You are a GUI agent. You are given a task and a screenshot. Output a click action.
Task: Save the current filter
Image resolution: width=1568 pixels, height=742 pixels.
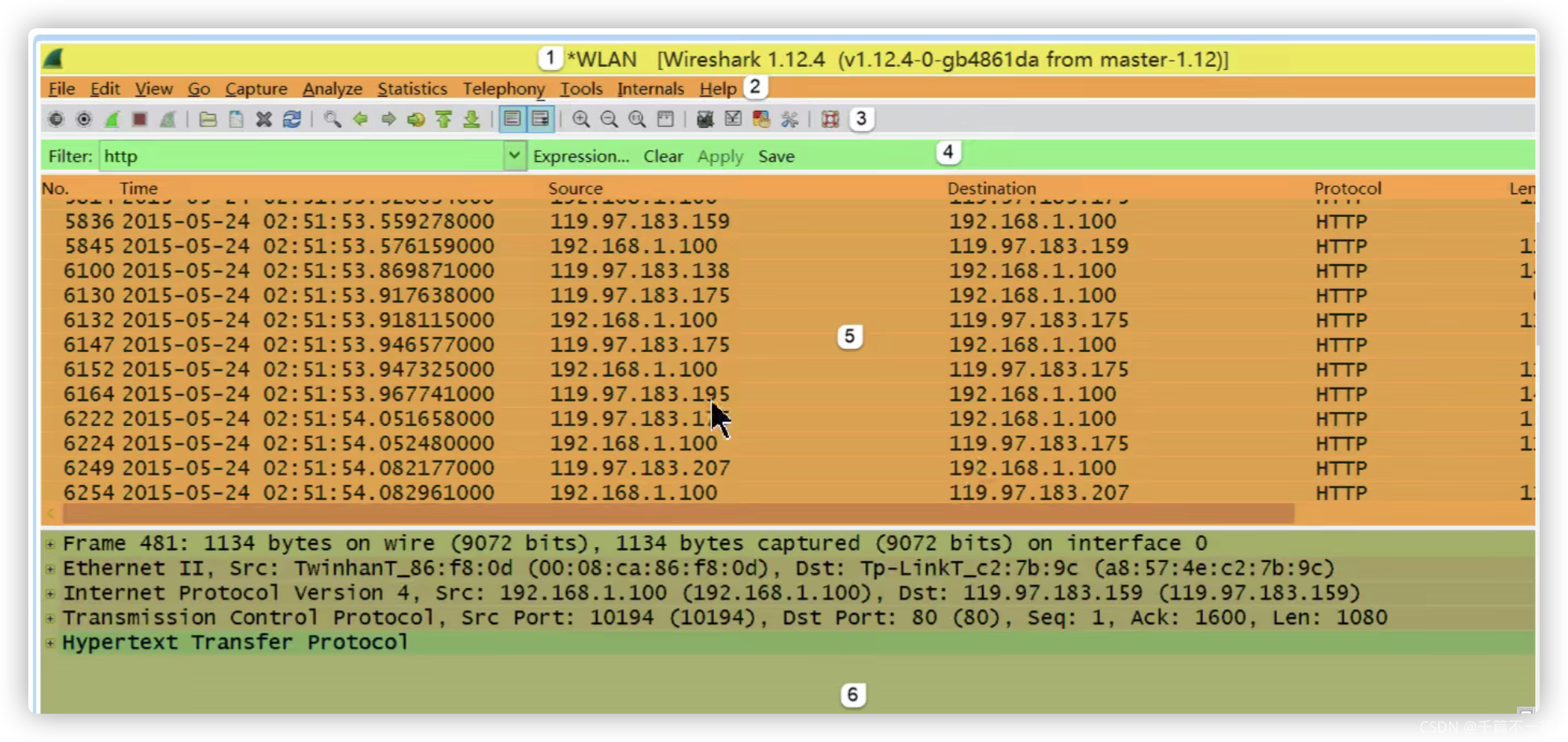(x=776, y=156)
